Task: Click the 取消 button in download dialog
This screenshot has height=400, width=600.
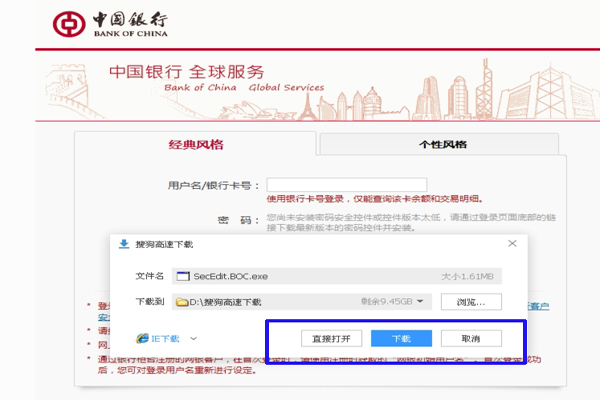Action: point(471,338)
